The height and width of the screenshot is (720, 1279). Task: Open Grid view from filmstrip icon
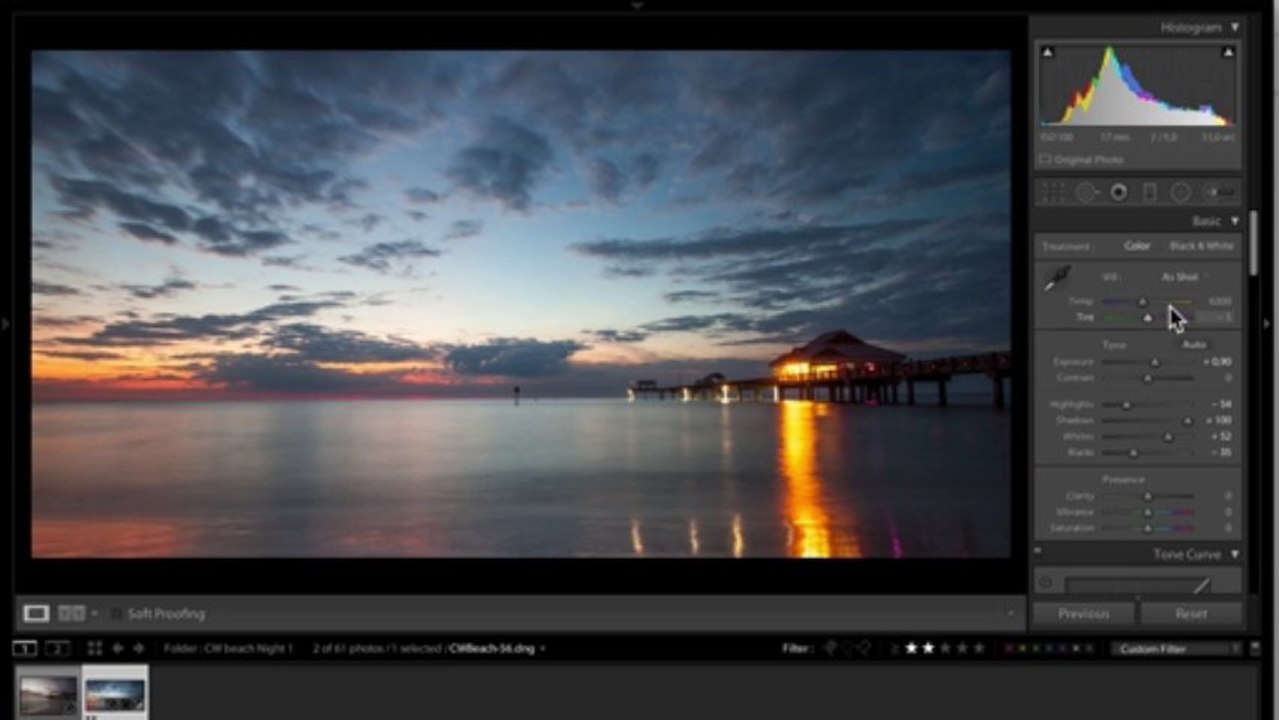pos(95,649)
